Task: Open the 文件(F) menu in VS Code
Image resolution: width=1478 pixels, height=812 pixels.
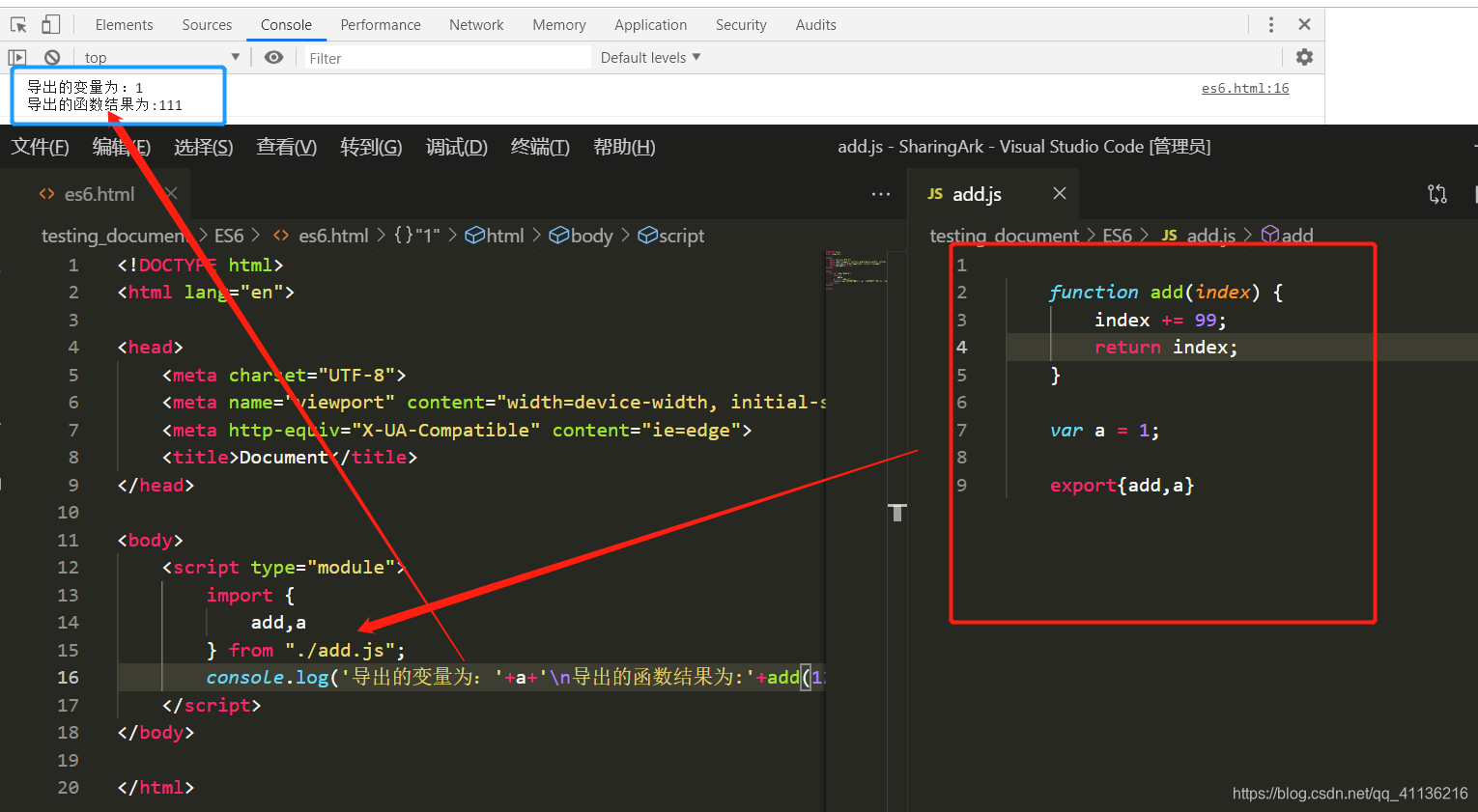Action: click(41, 147)
